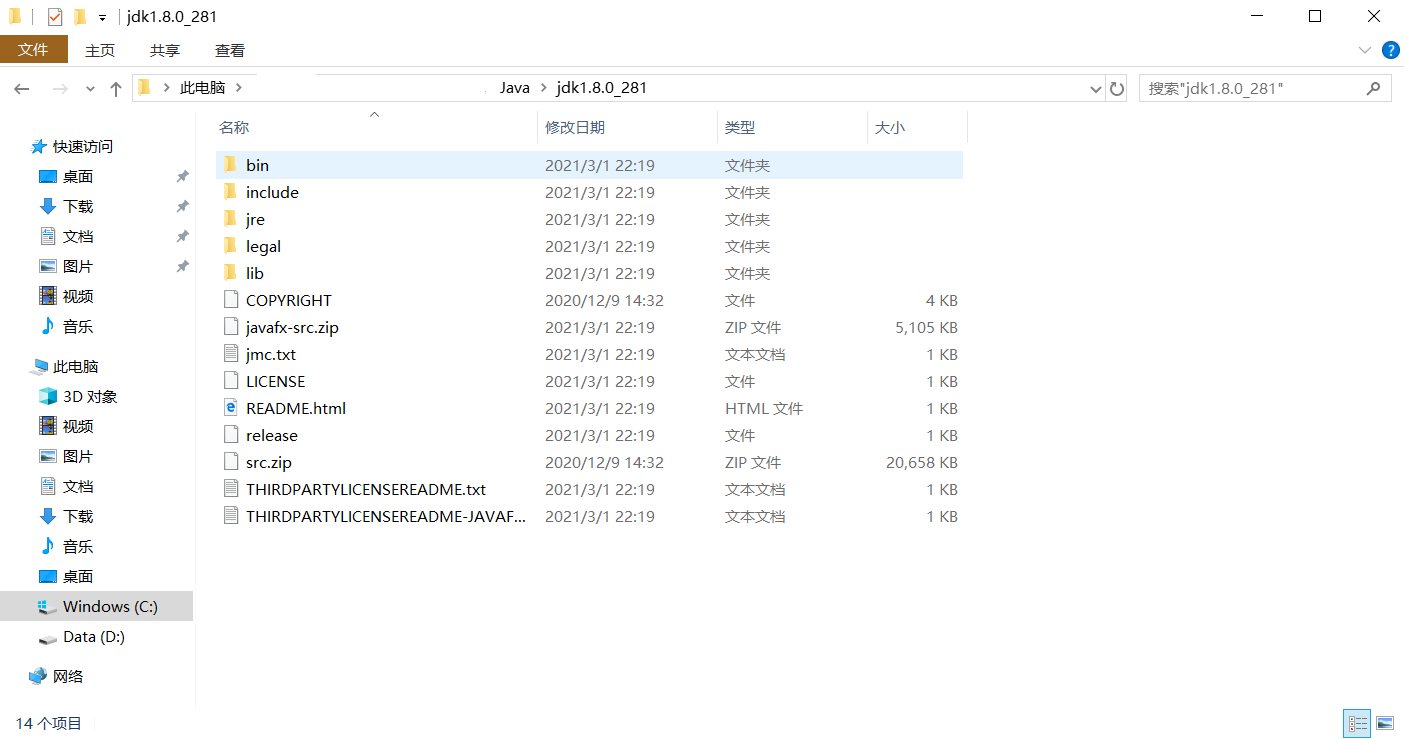This screenshot has height=739, width=1405.
Task: Select the jre folder icon
Action: click(230, 219)
